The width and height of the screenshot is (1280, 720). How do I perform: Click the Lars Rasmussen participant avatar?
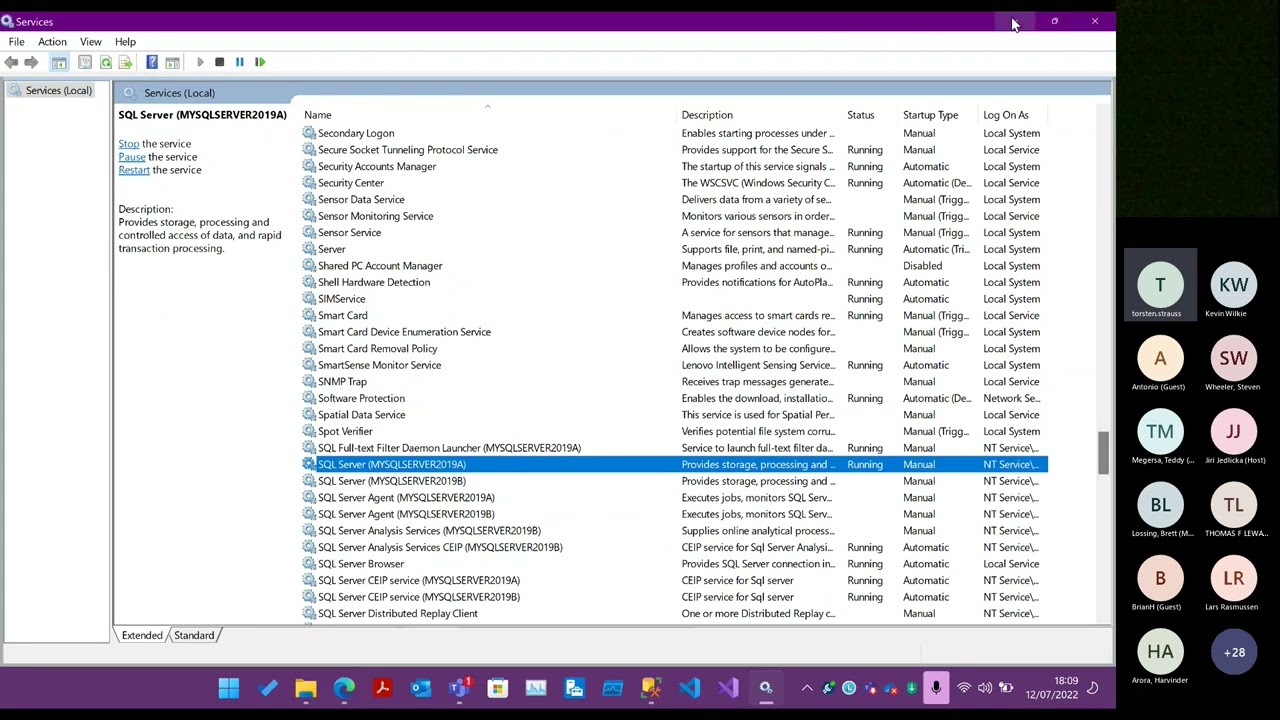(x=1234, y=578)
